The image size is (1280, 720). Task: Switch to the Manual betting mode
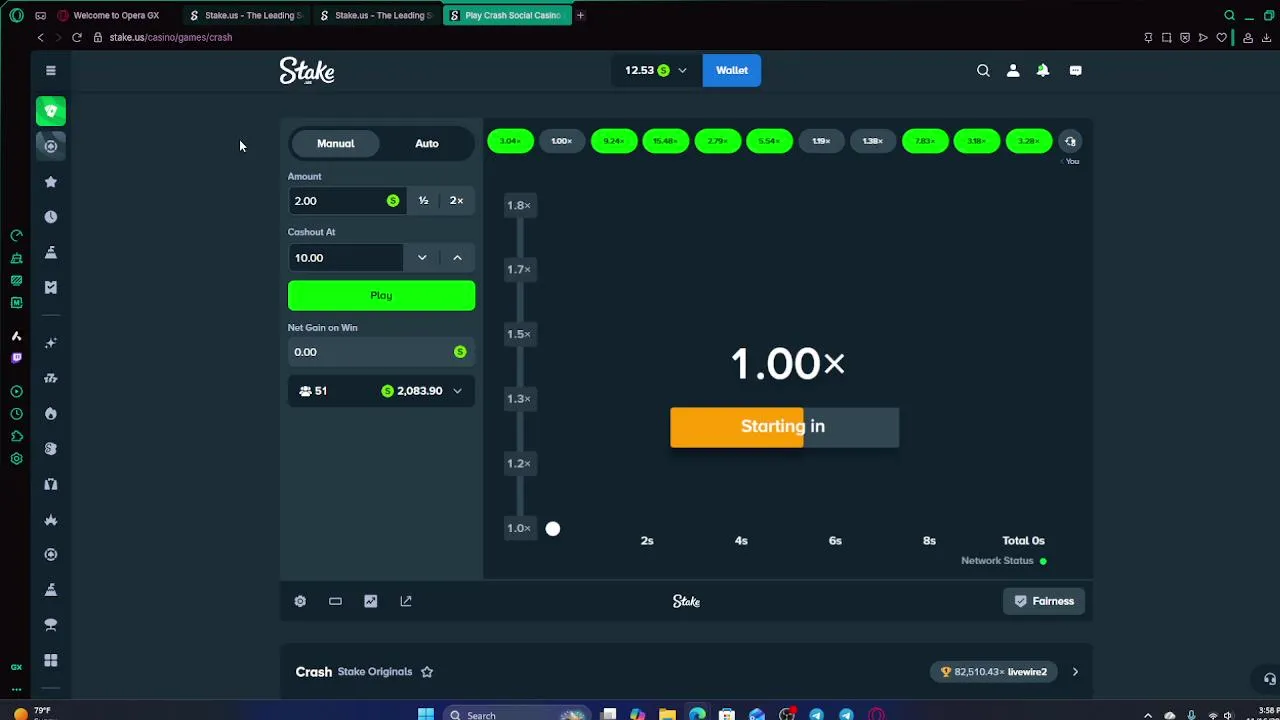coord(336,143)
